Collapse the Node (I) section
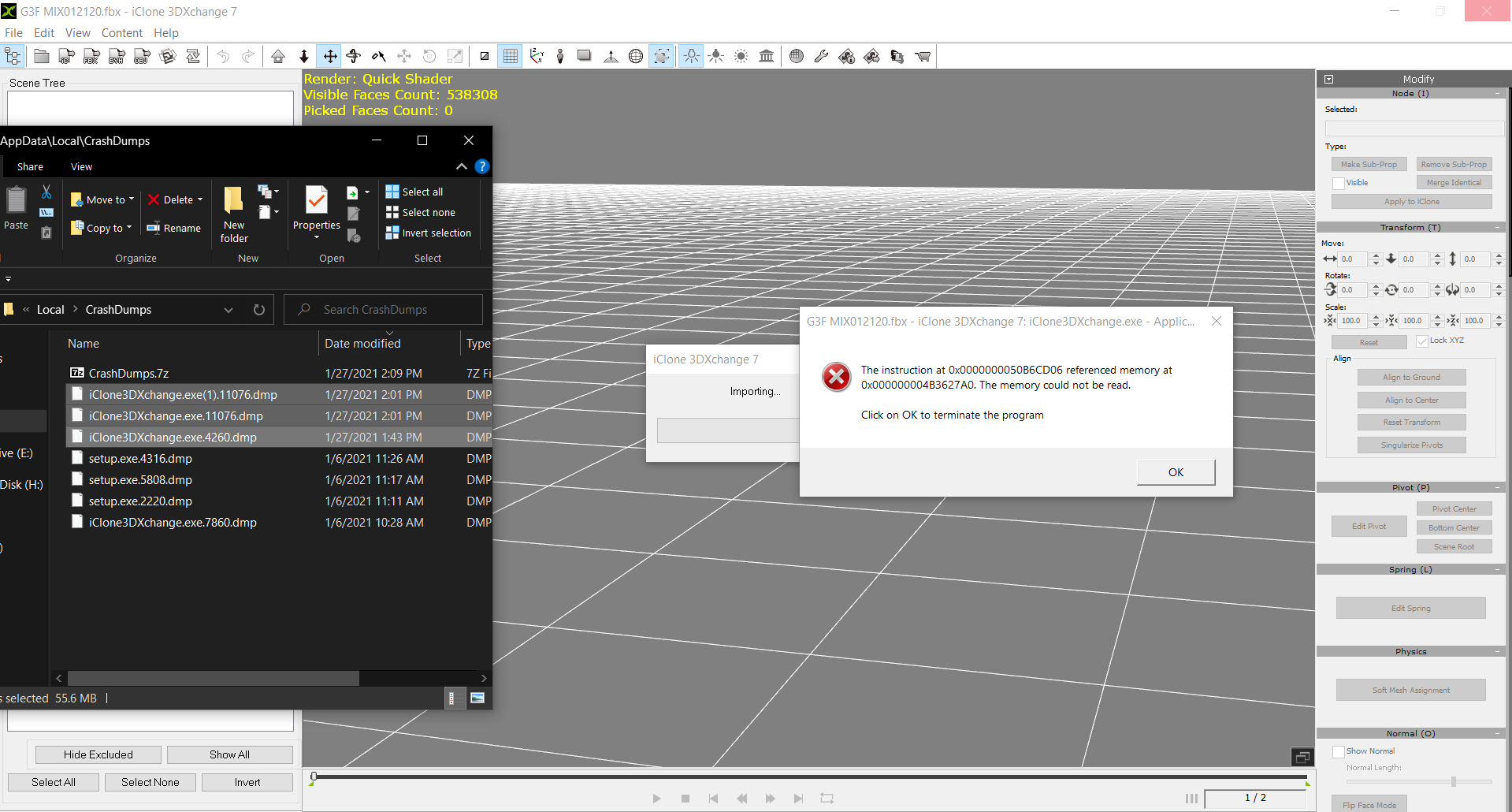 coord(1497,94)
